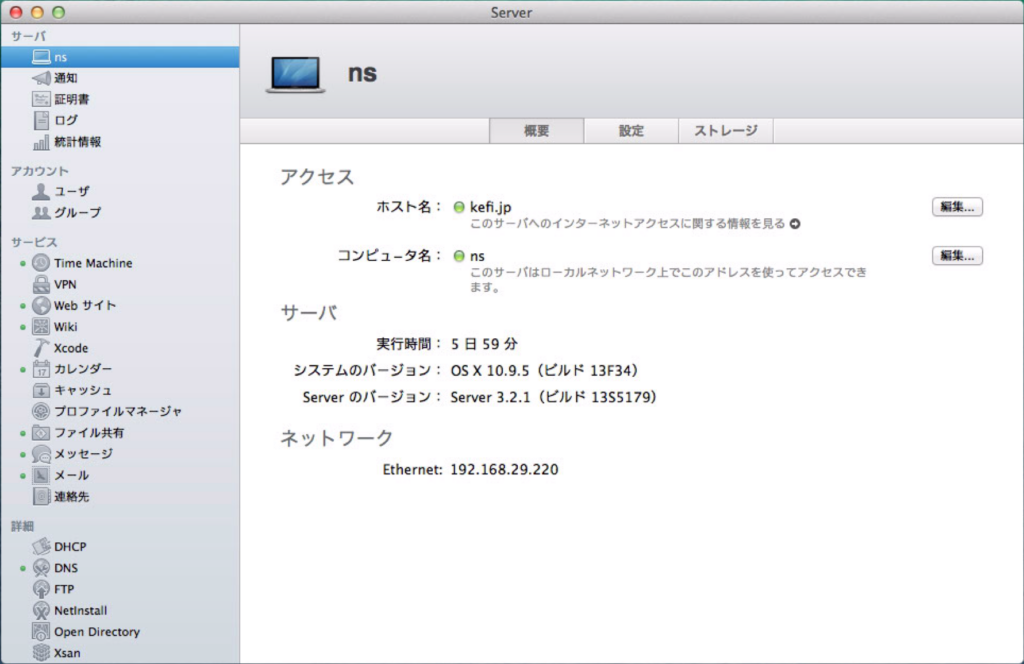Click the 詳細 sidebar section header
The width and height of the screenshot is (1024, 664).
tap(22, 526)
